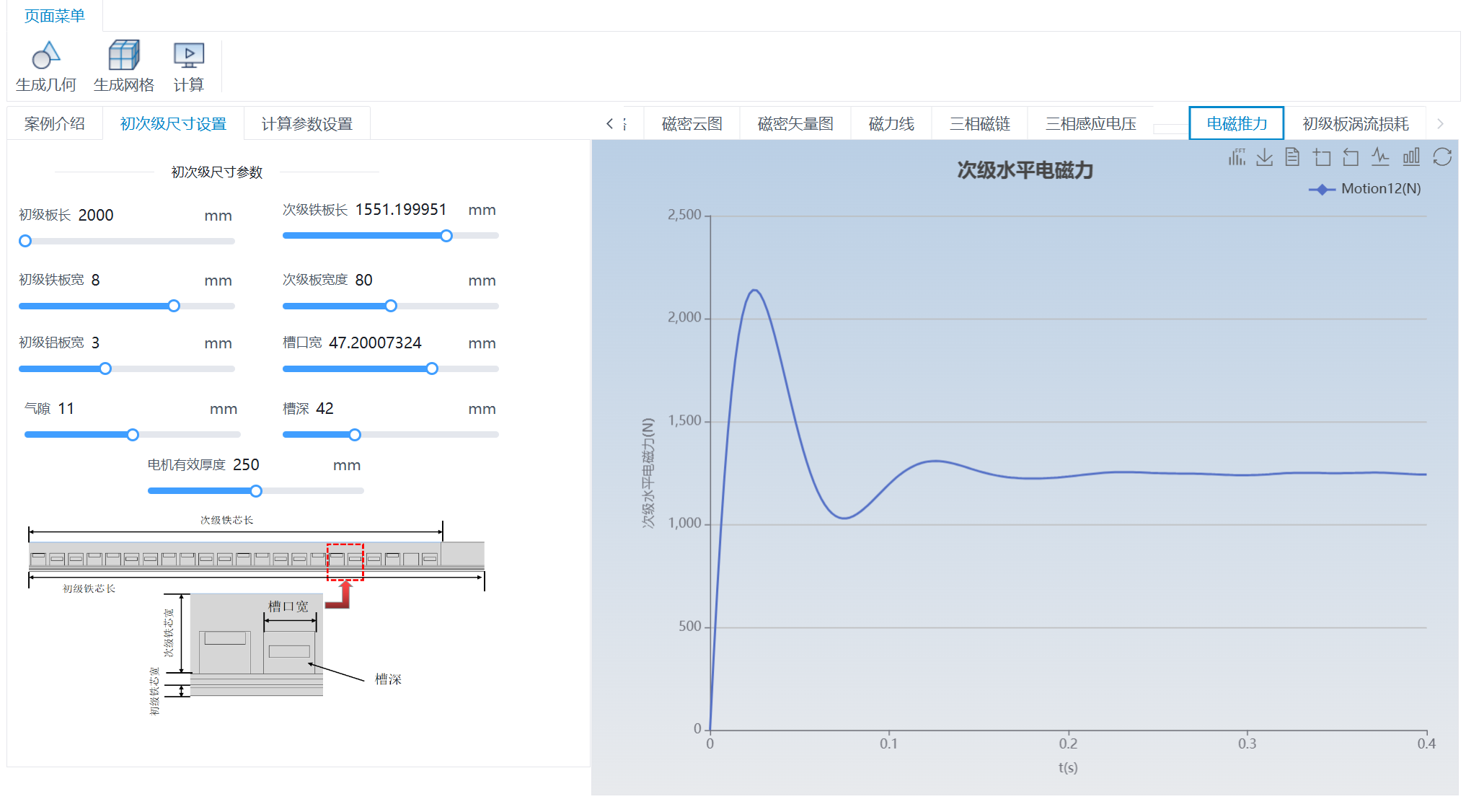Click the 气隙 value 11

pyautogui.click(x=66, y=408)
